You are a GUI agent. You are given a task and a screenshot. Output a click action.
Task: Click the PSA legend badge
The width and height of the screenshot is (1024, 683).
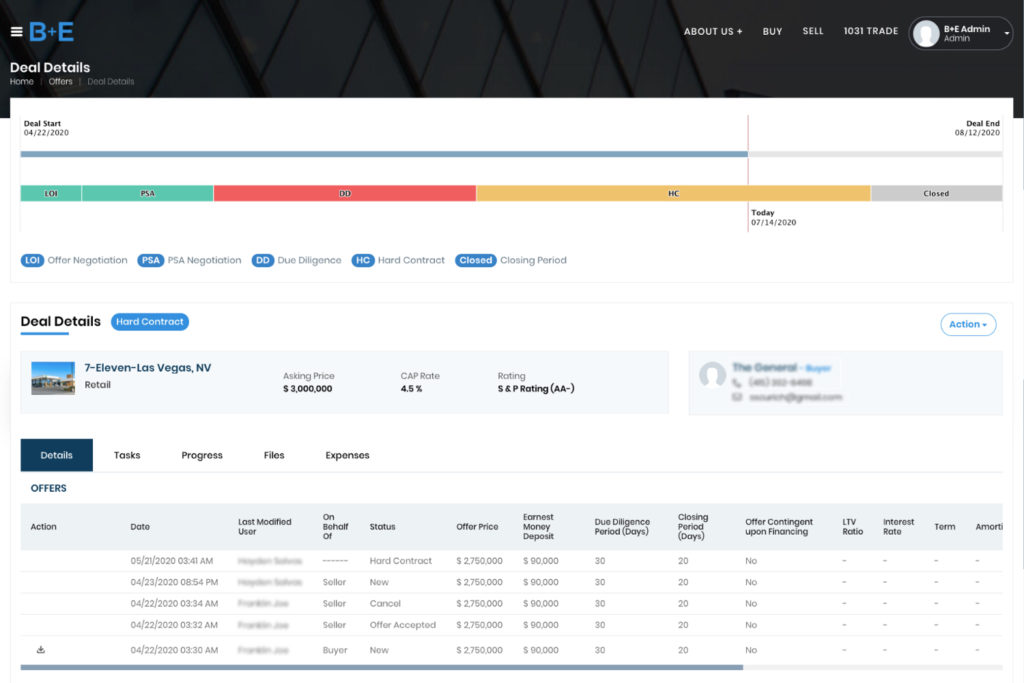pos(151,260)
